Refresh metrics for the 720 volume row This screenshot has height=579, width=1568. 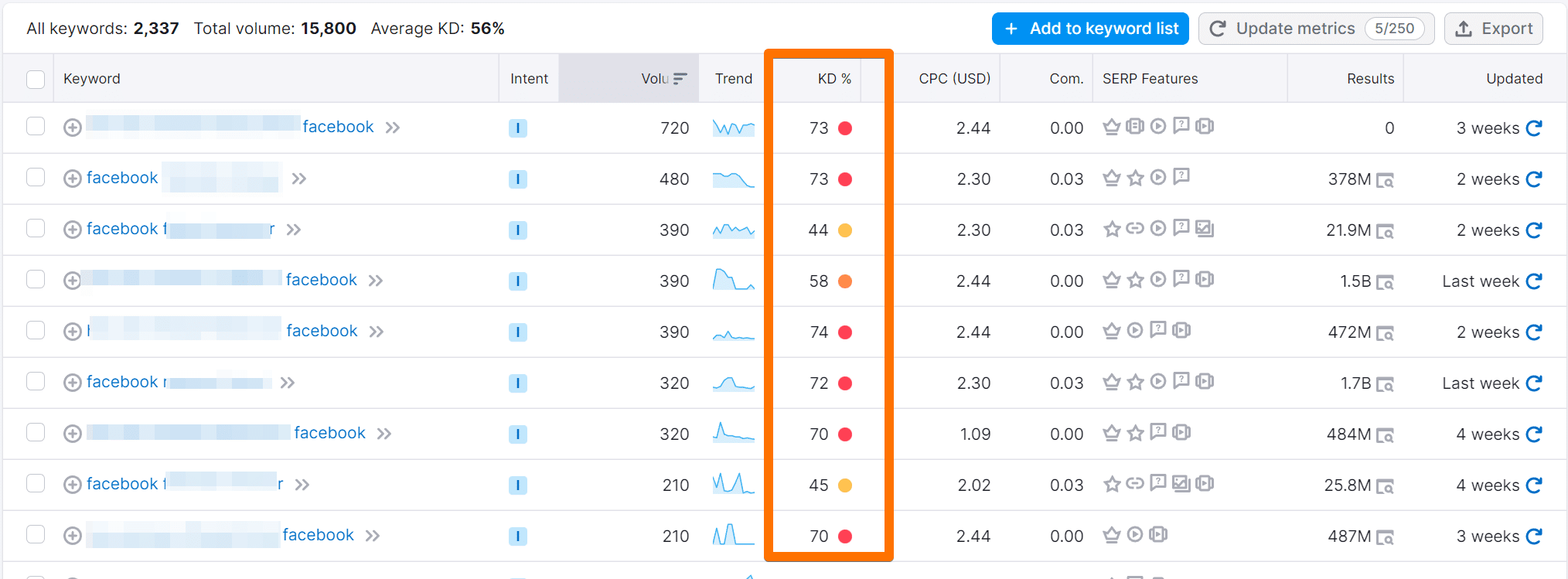pos(1534,128)
